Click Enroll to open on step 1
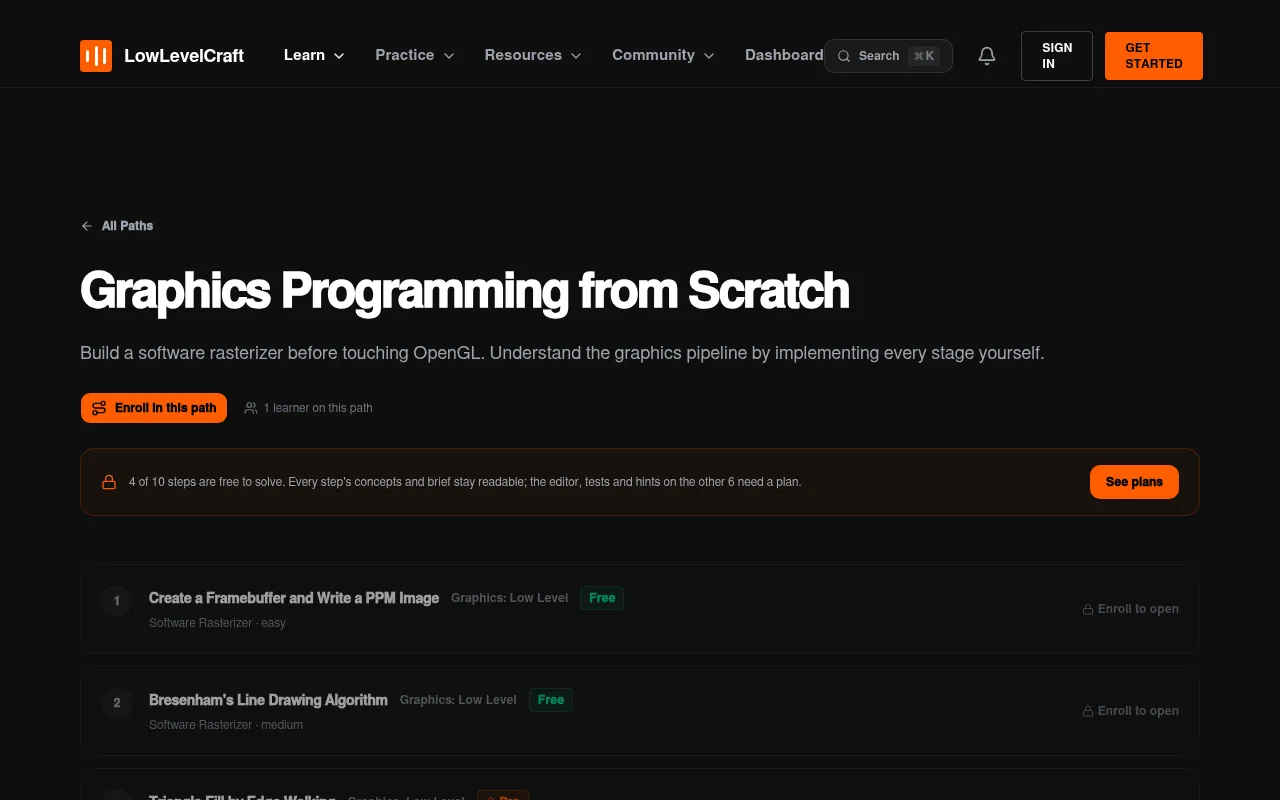The width and height of the screenshot is (1280, 800). coord(1131,609)
